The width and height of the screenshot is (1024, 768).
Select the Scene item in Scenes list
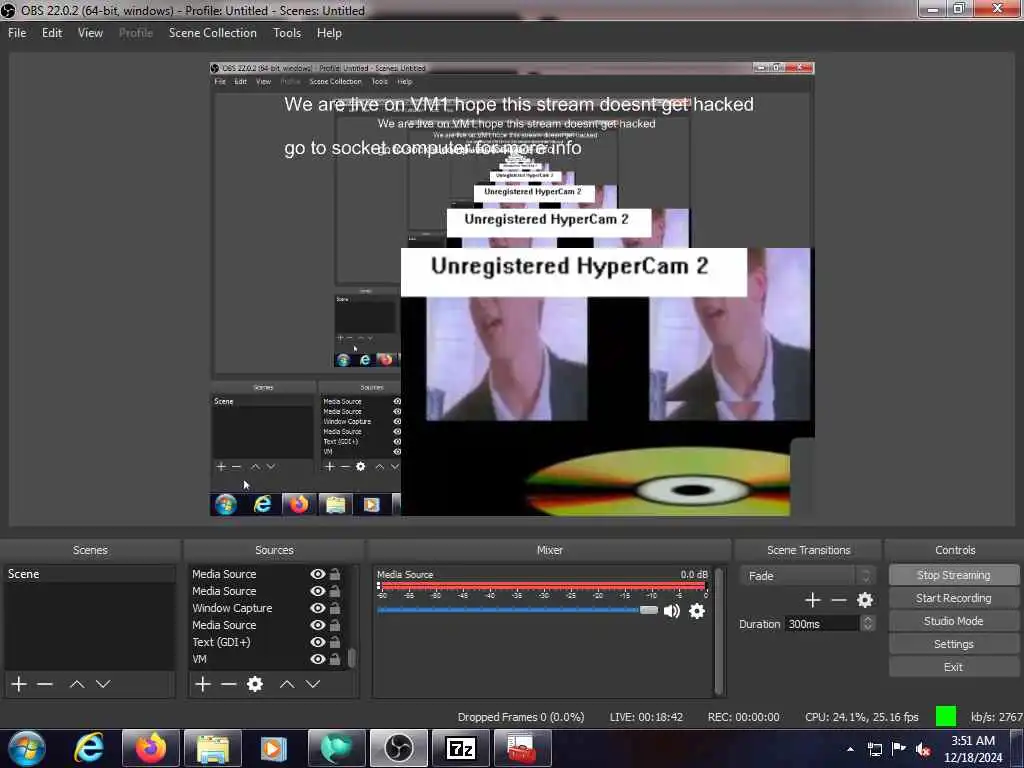tap(89, 574)
